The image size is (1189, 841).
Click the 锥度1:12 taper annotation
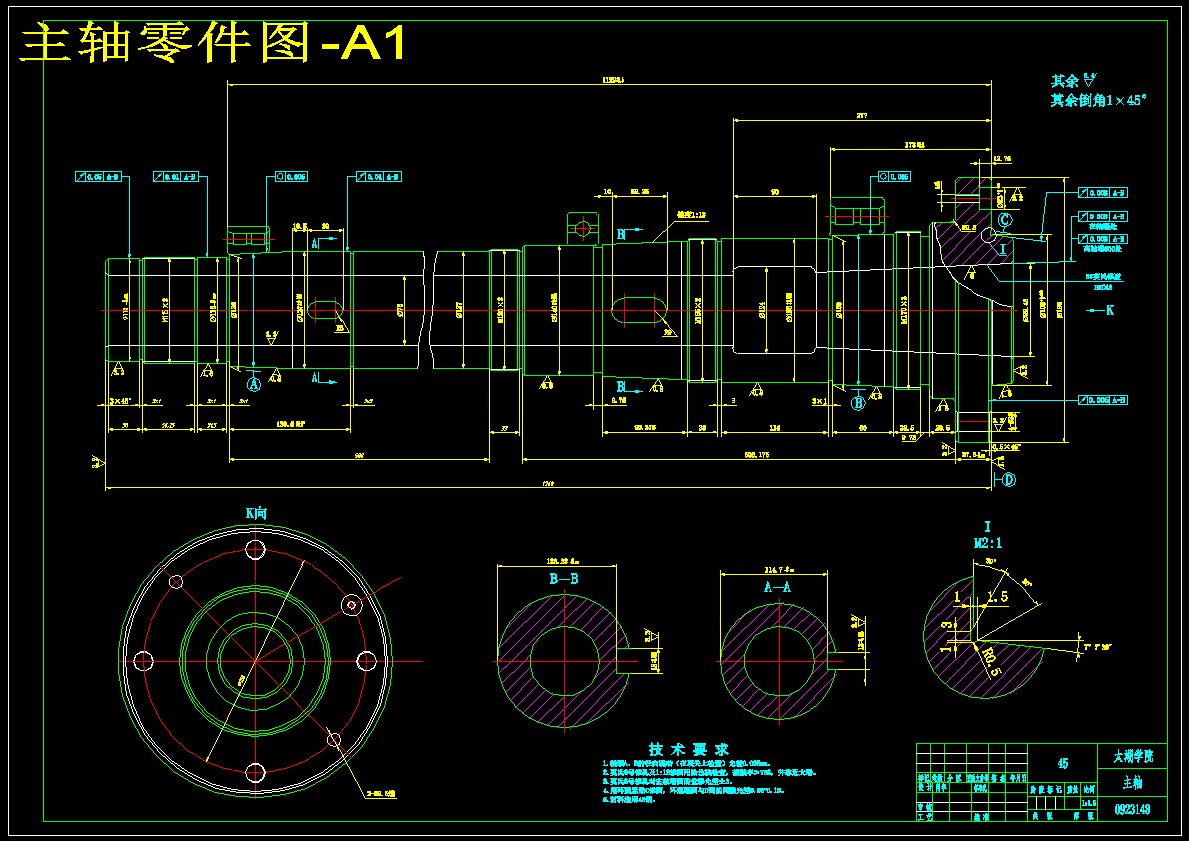(x=691, y=215)
